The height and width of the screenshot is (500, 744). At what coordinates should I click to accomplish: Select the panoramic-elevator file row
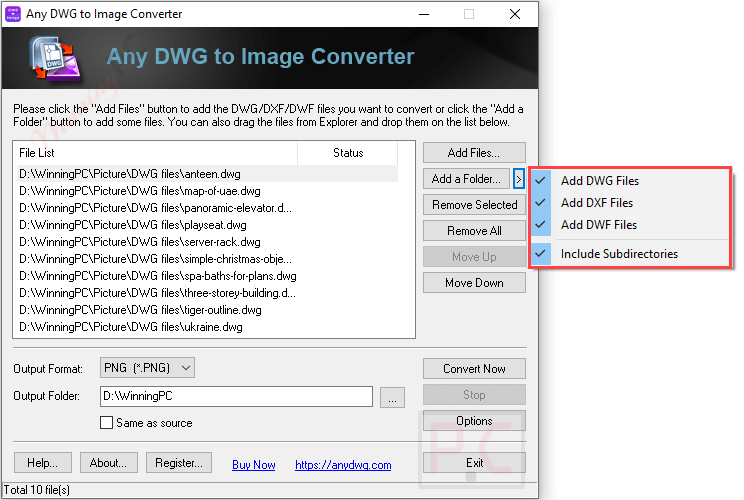tap(207, 208)
